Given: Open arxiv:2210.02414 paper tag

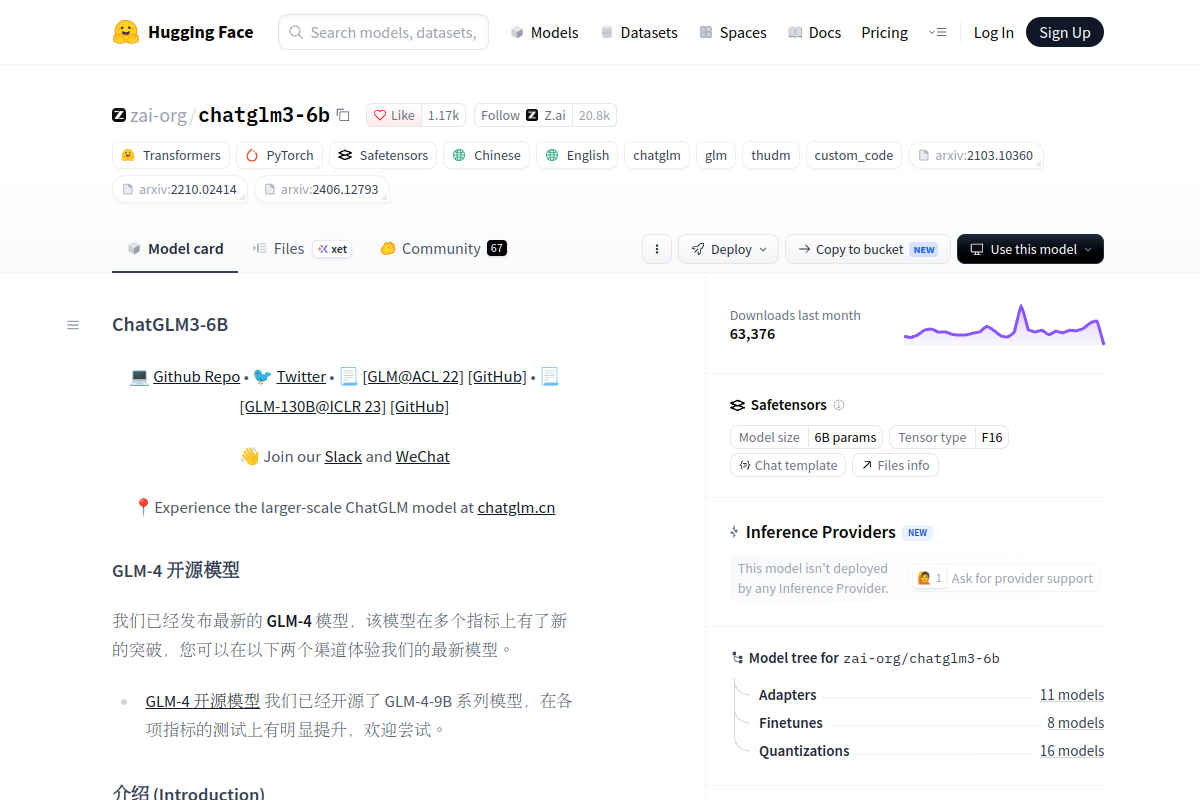Looking at the screenshot, I should tap(180, 189).
